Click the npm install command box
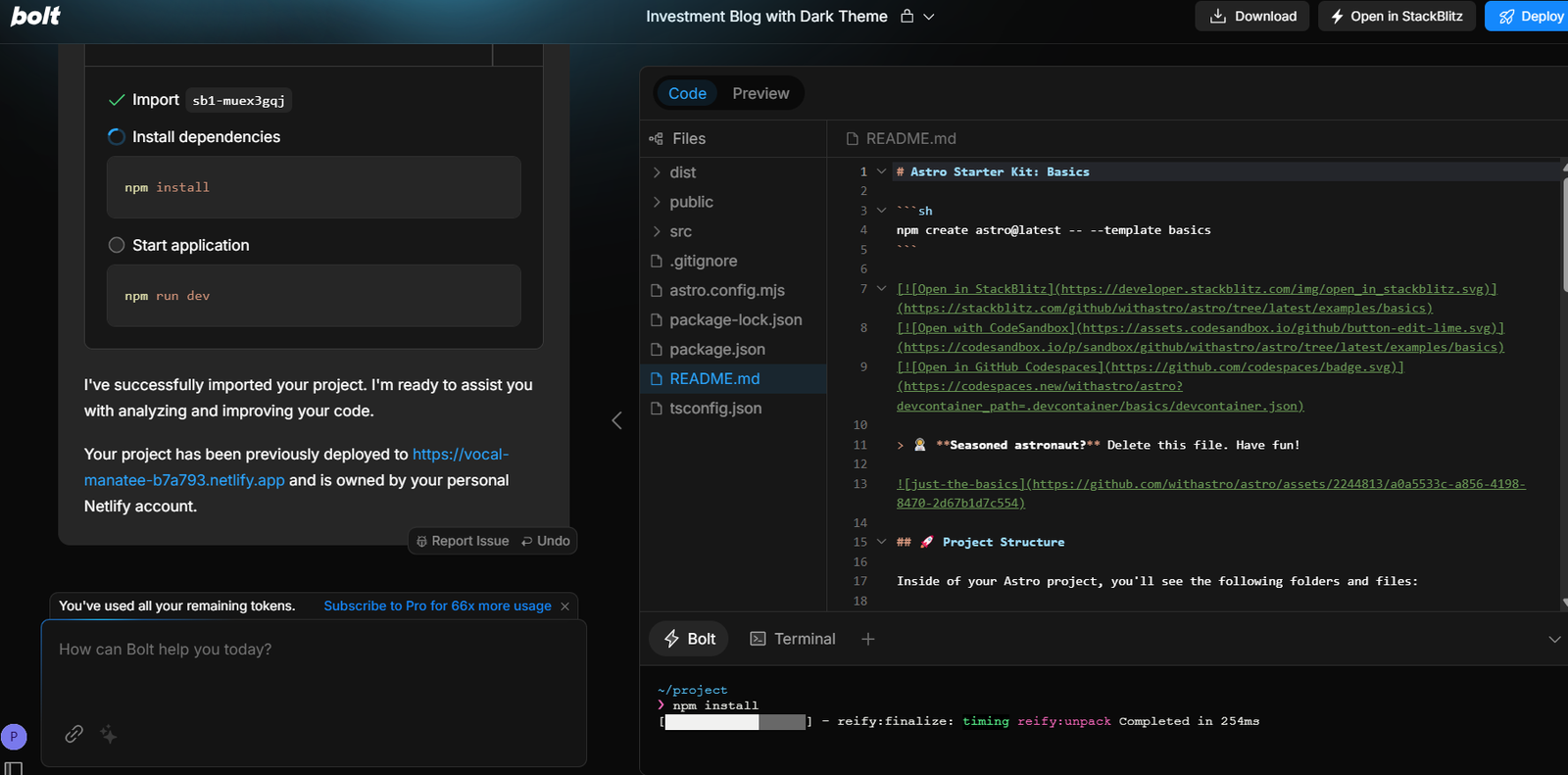Viewport: 1568px width, 775px height. pos(314,187)
